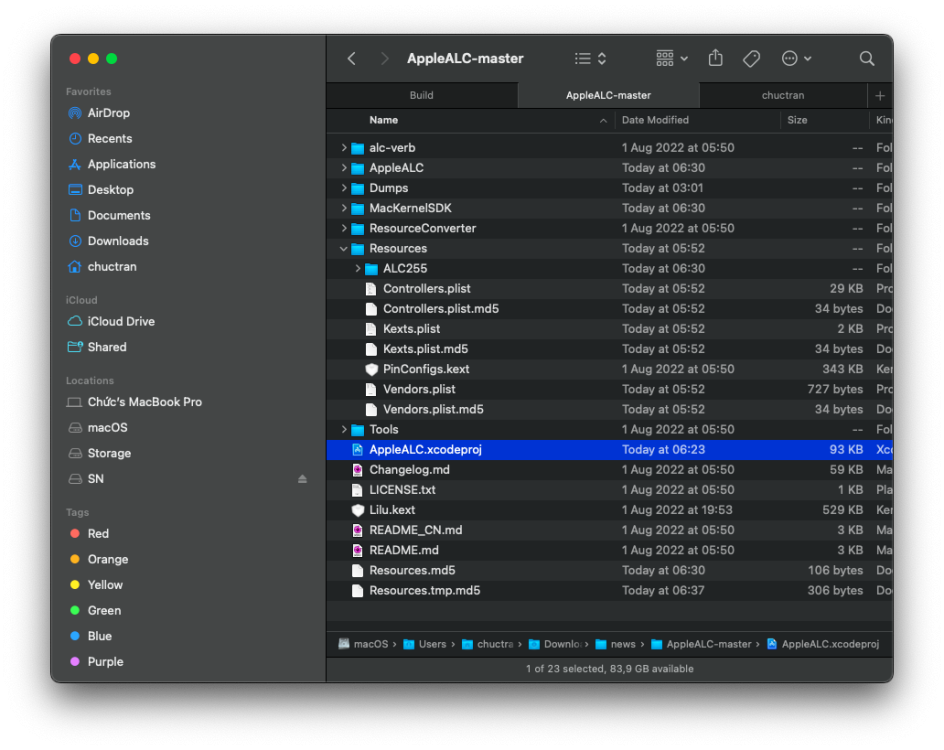Go back with the left chevron button
The image size is (944, 750).
[352, 58]
